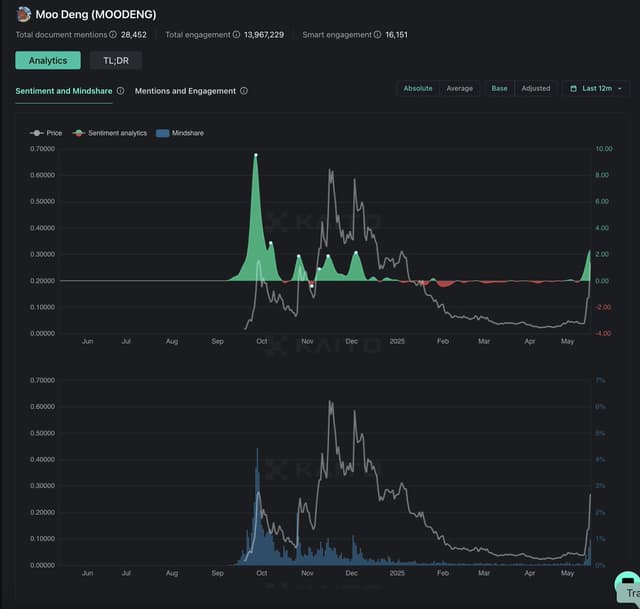Open info icon beside Total engagement

[236, 35]
